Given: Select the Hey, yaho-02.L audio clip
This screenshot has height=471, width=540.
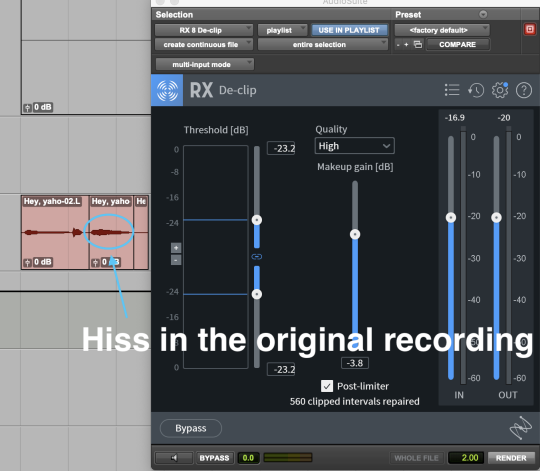Looking at the screenshot, I should (x=55, y=232).
